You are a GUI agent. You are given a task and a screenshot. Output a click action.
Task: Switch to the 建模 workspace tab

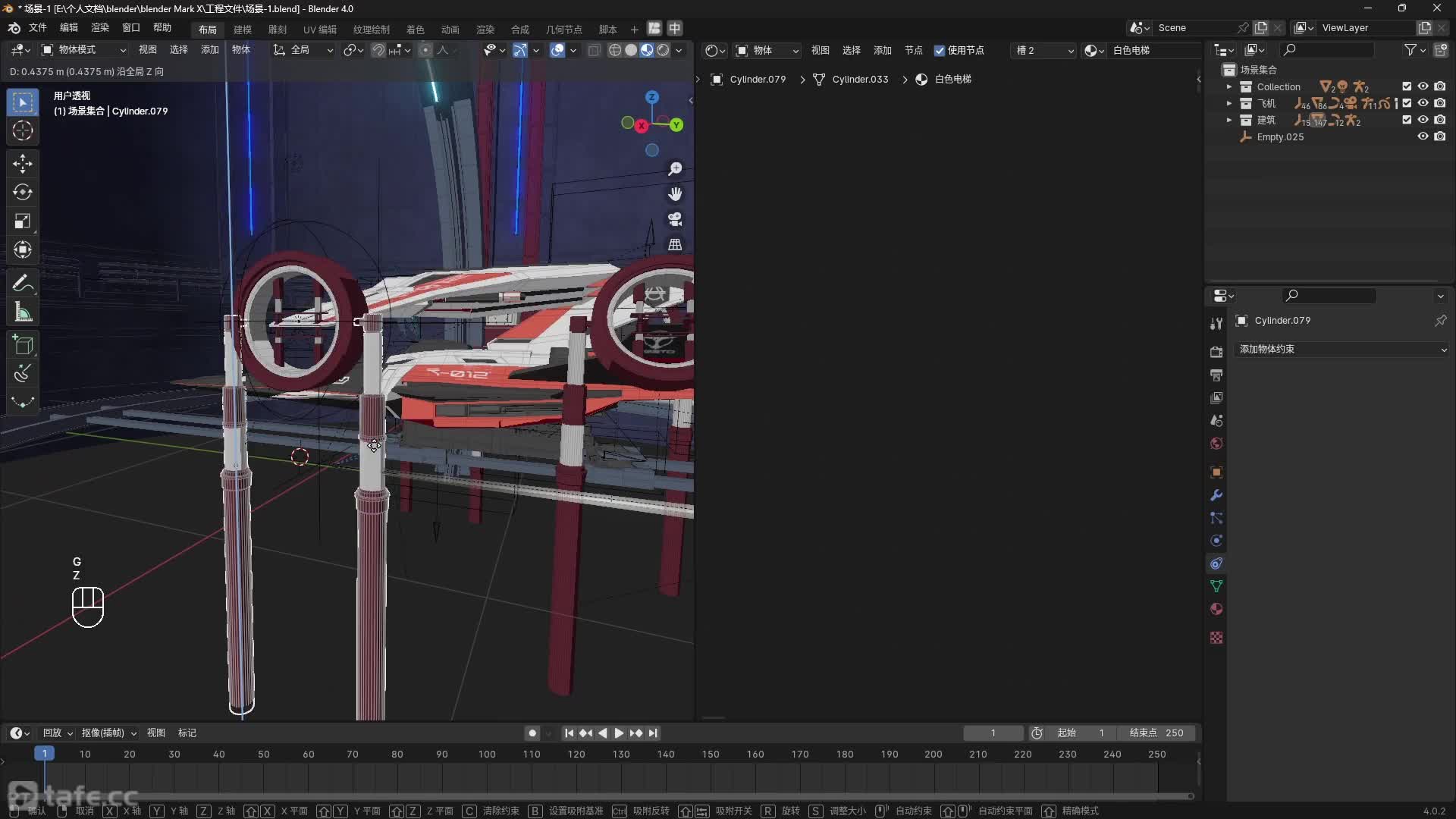243,29
